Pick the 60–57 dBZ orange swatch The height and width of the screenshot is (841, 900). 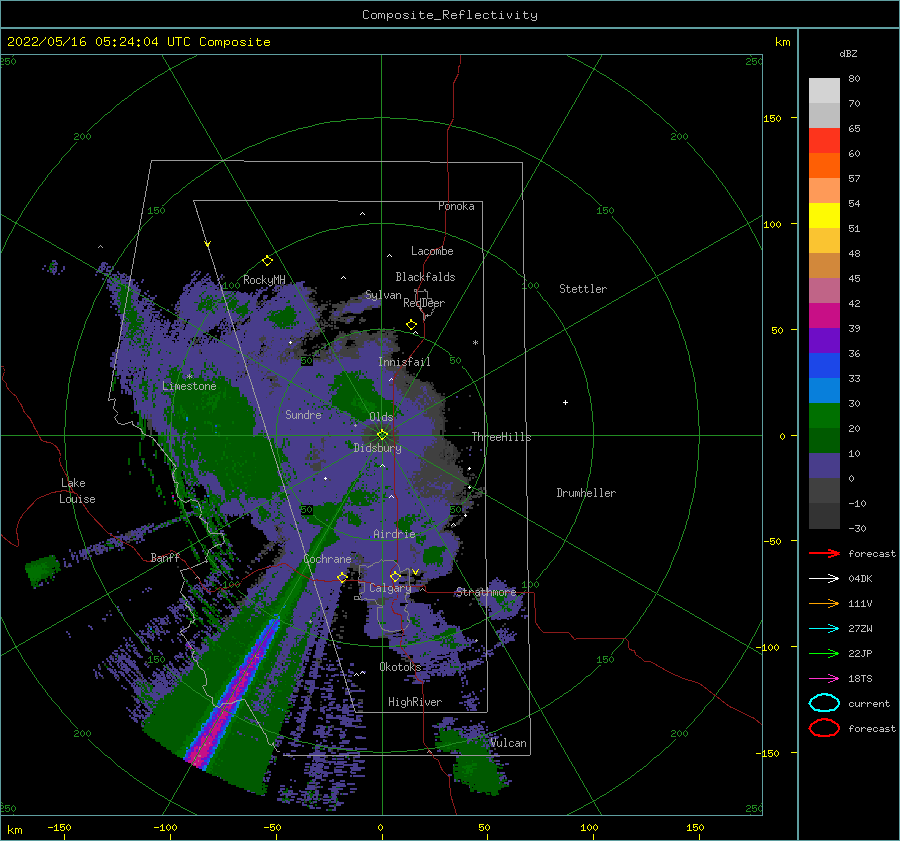point(824,165)
